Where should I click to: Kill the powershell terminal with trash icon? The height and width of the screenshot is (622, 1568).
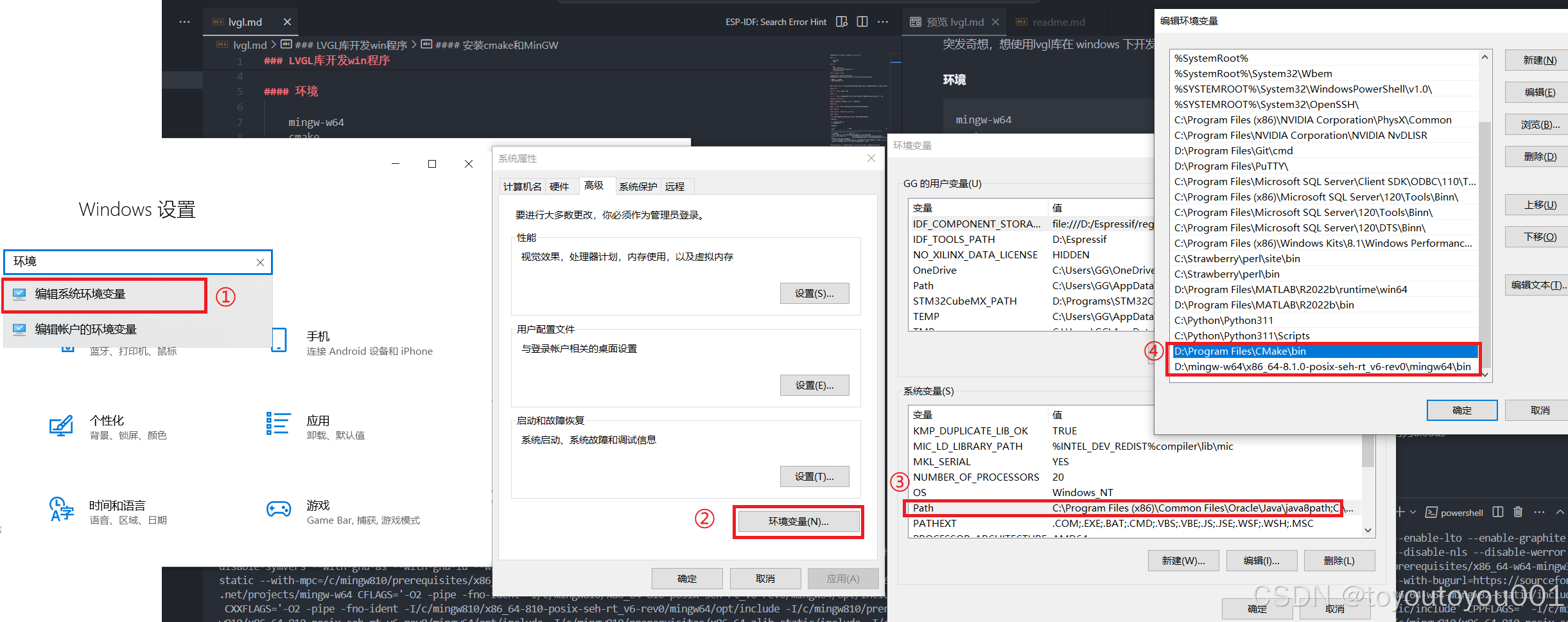click(x=1518, y=511)
